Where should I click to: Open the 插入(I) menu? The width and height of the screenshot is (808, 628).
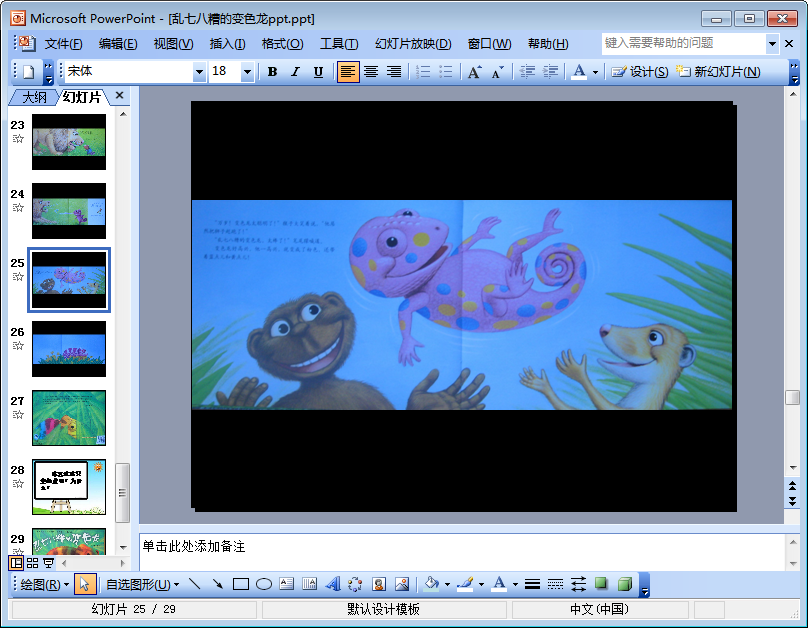pyautogui.click(x=227, y=44)
